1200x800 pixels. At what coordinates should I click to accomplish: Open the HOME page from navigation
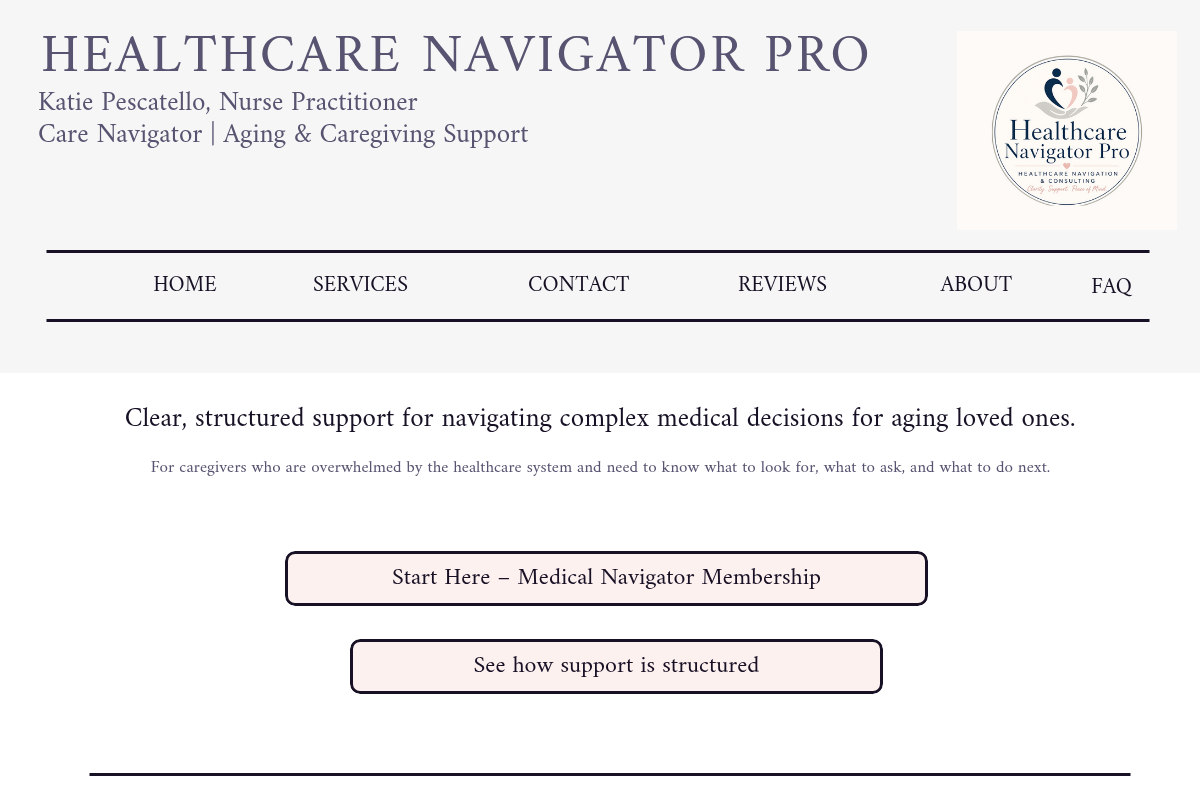coord(185,285)
